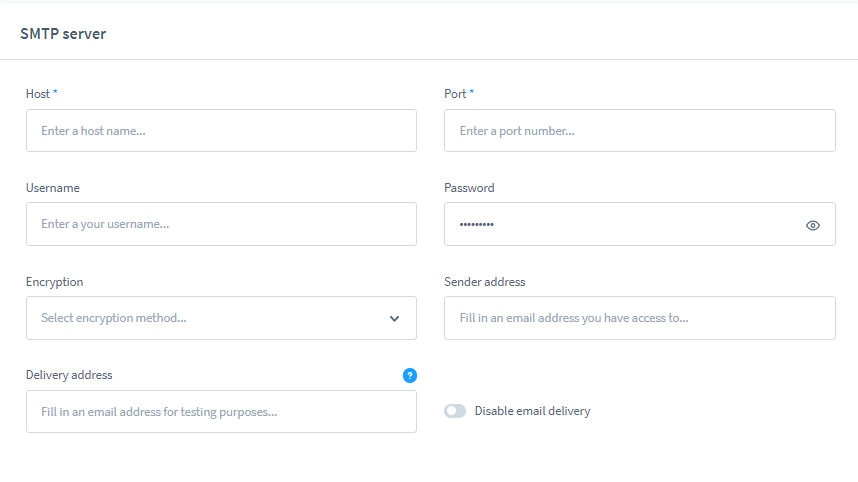
Task: Focus the Sender address email field
Action: [639, 318]
